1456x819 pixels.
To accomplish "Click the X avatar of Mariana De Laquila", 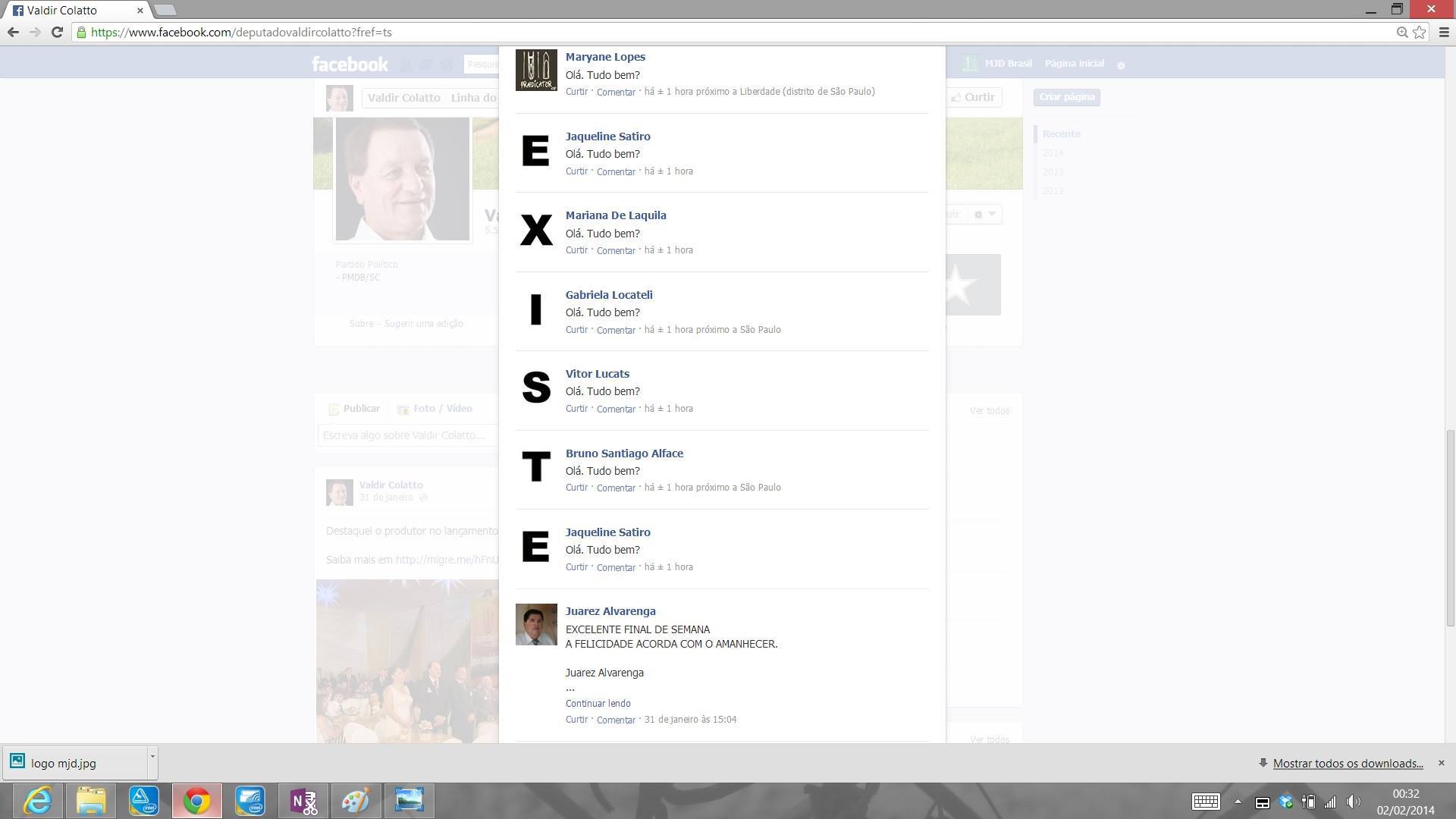I will click(x=536, y=230).
